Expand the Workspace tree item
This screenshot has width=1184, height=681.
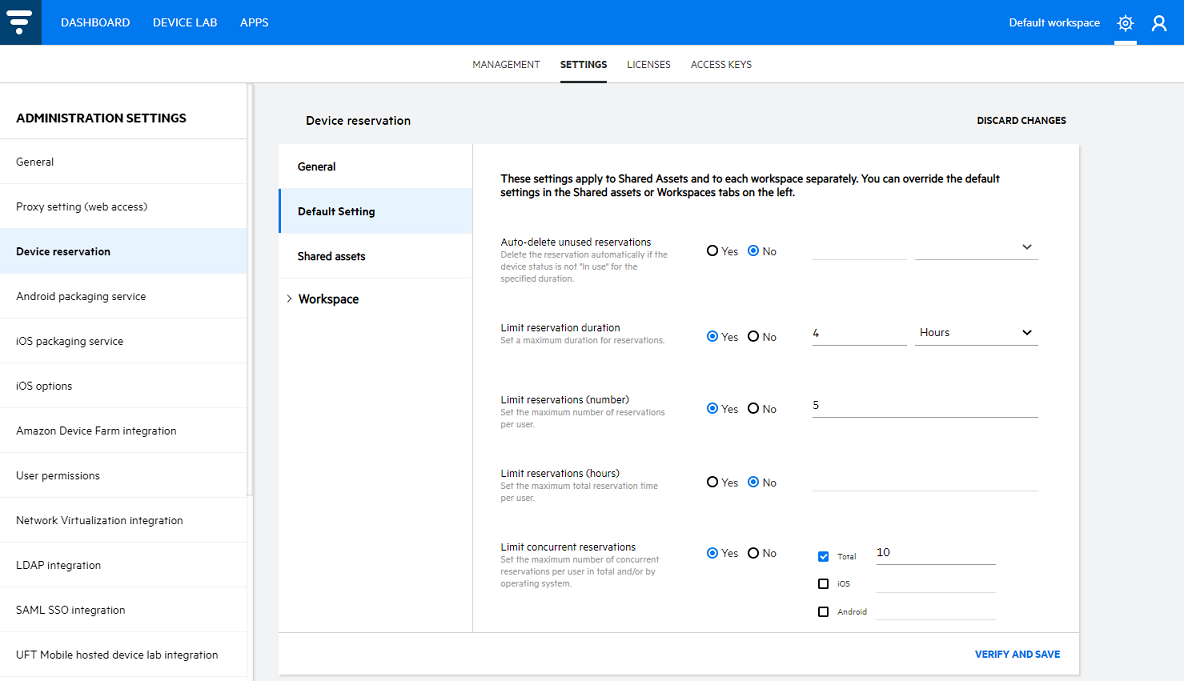(x=290, y=299)
